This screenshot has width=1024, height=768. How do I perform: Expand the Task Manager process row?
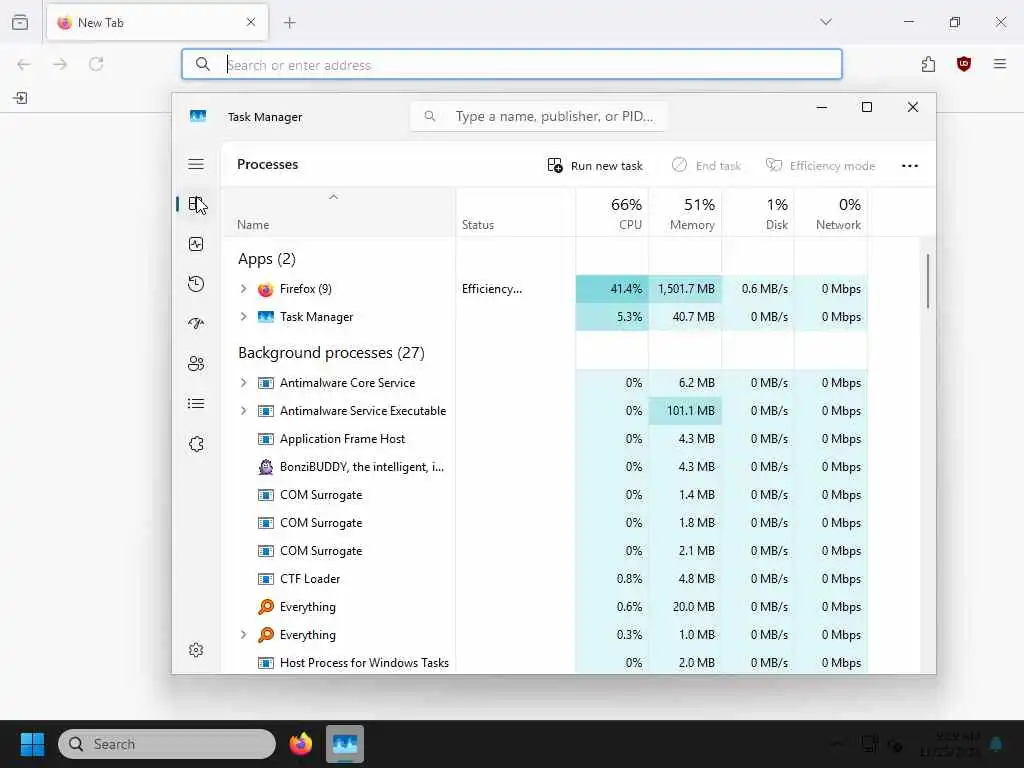tap(243, 317)
